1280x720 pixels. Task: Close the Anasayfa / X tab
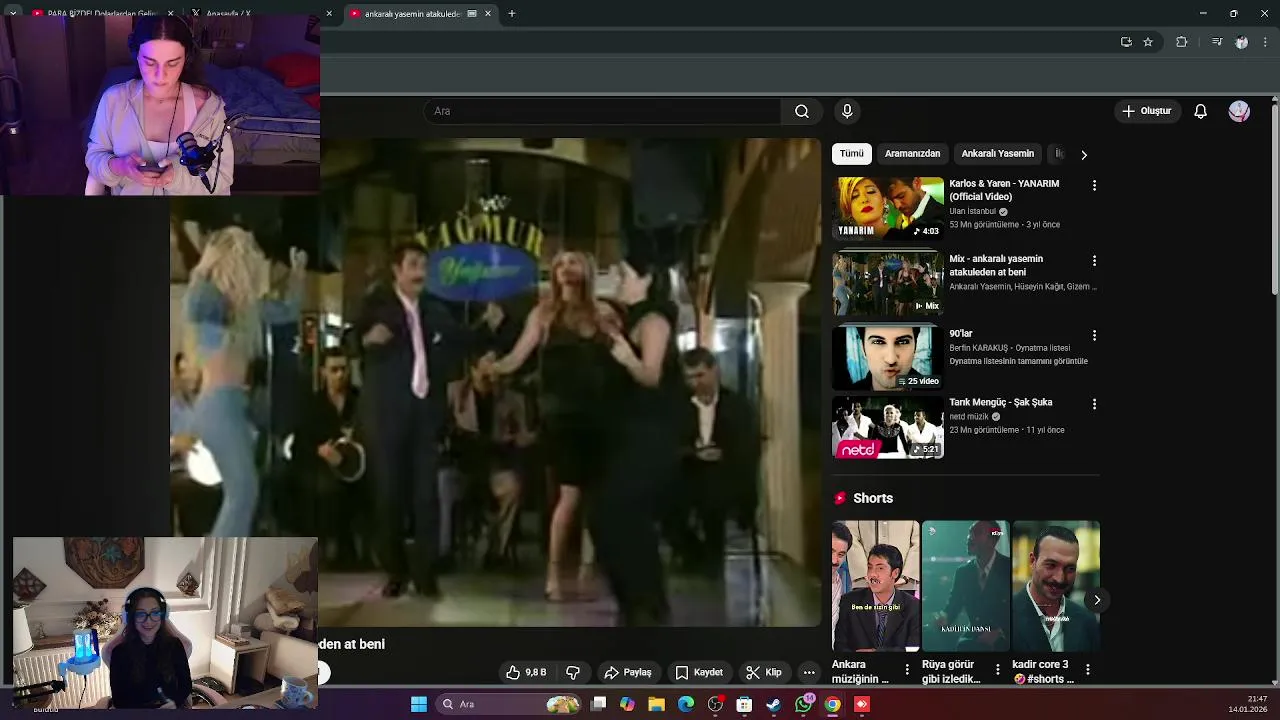tap(329, 14)
